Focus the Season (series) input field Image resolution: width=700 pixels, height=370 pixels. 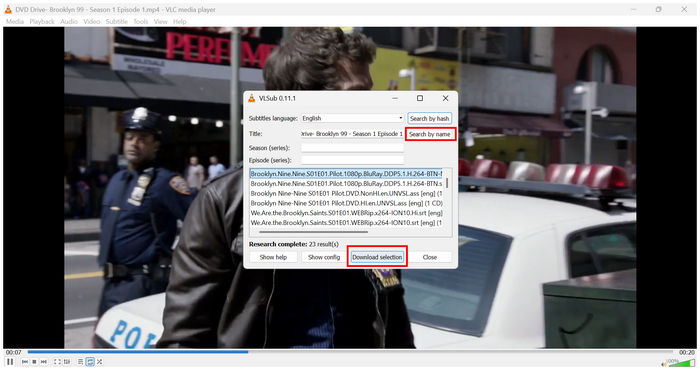point(352,148)
